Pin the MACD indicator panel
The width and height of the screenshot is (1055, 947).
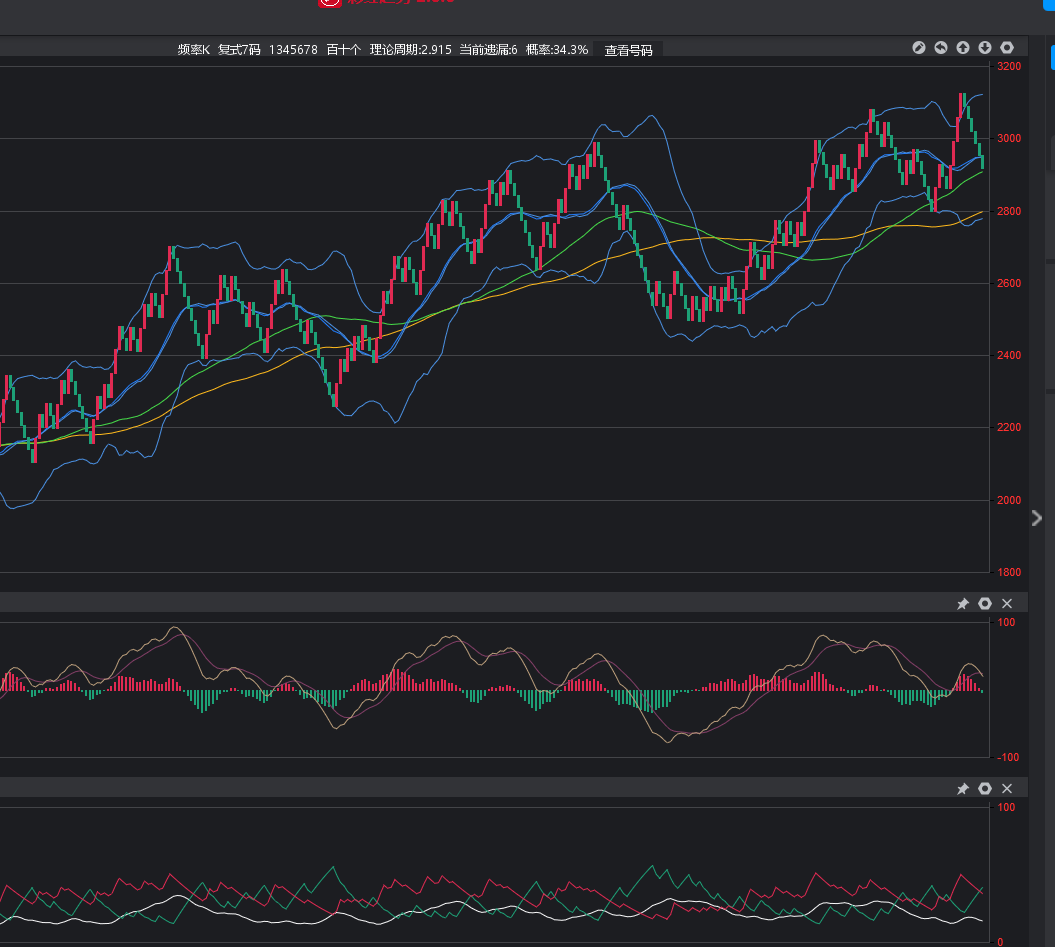click(x=963, y=603)
